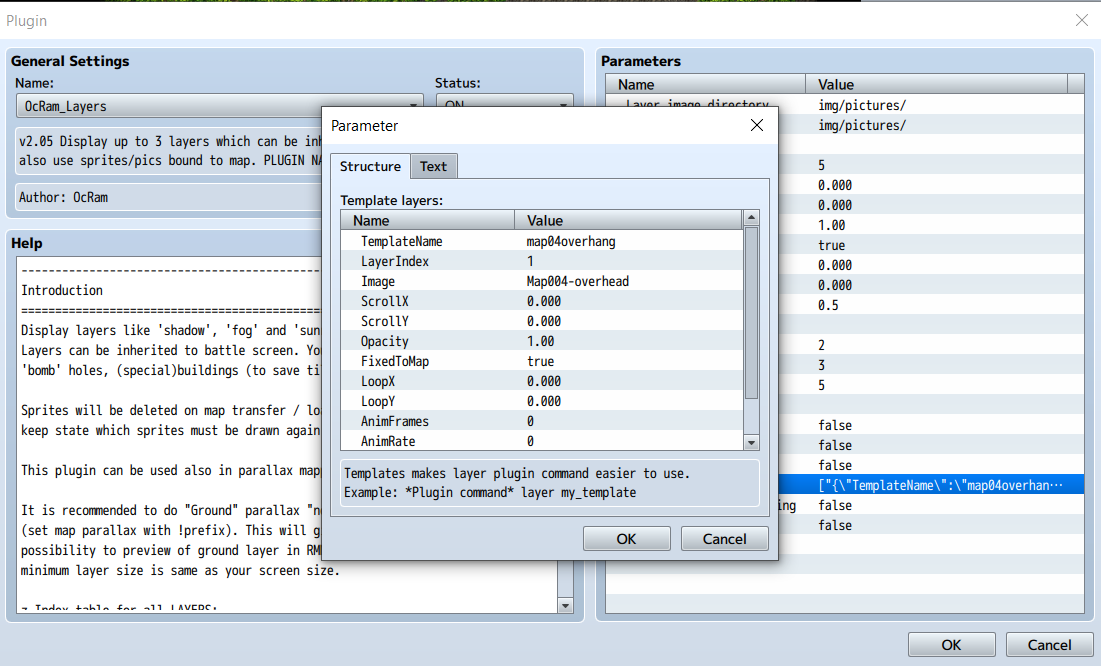The image size is (1101, 666).
Task: Click the first img/pictures/ value
Action: (862, 105)
